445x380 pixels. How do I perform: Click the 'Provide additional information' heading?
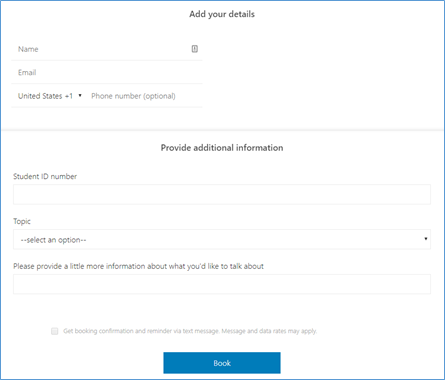tap(222, 148)
